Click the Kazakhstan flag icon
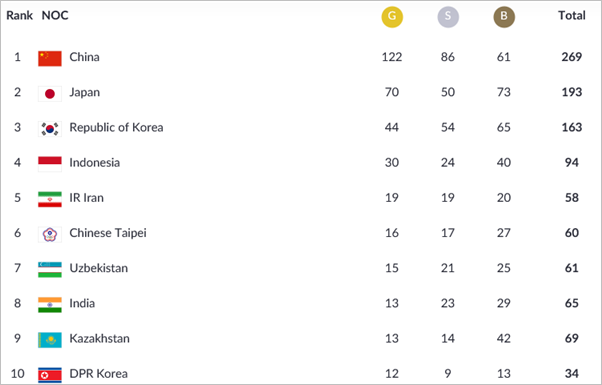 (50, 340)
